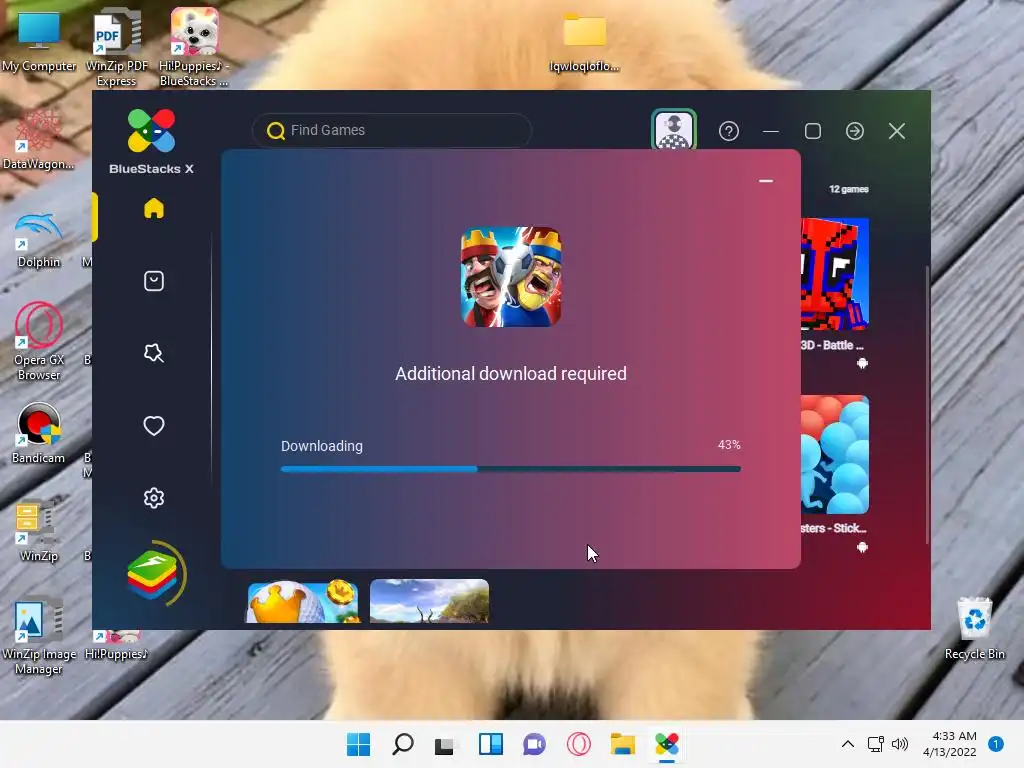Open Chat app on taskbar

pos(534,744)
